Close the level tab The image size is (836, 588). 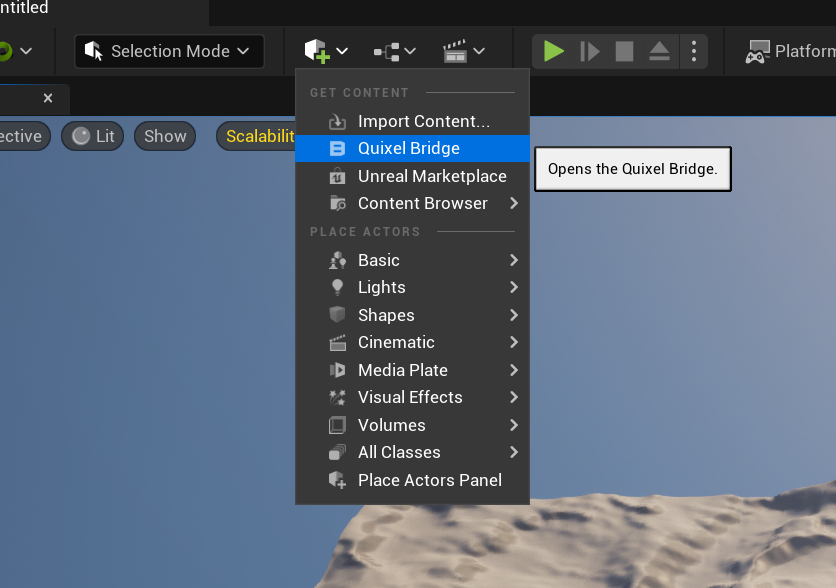click(x=48, y=98)
